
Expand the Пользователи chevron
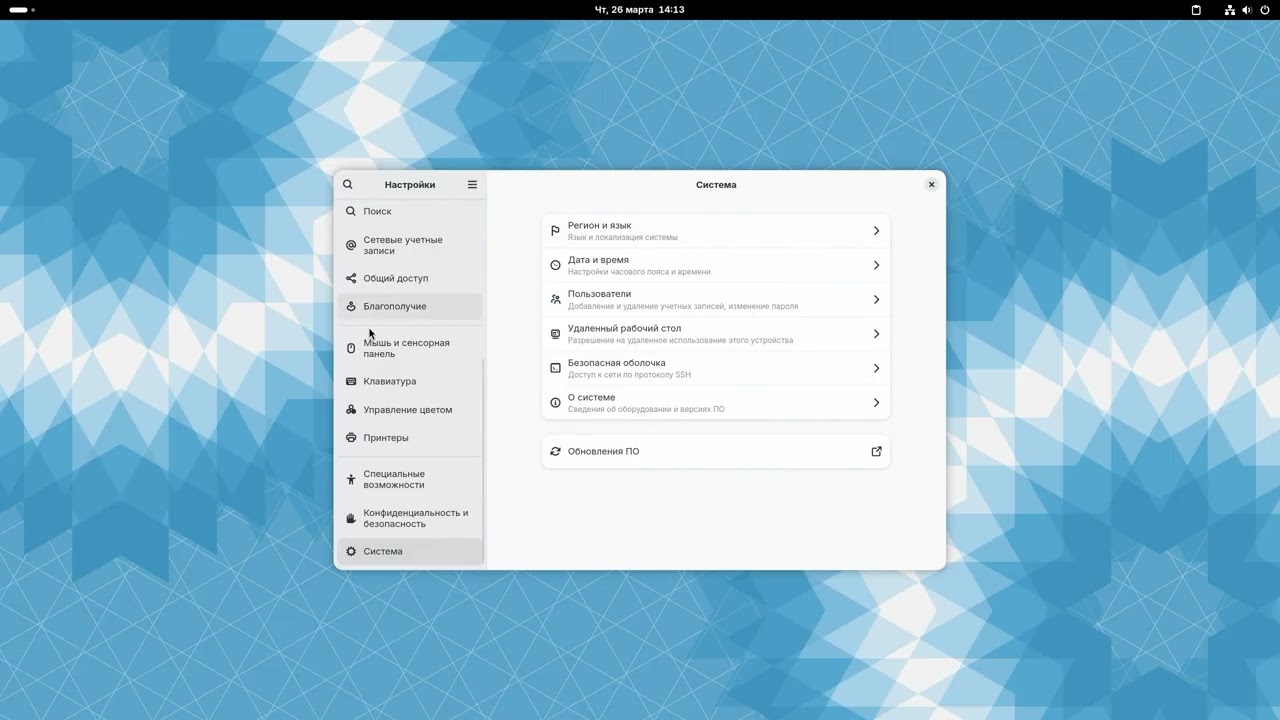pyautogui.click(x=876, y=299)
